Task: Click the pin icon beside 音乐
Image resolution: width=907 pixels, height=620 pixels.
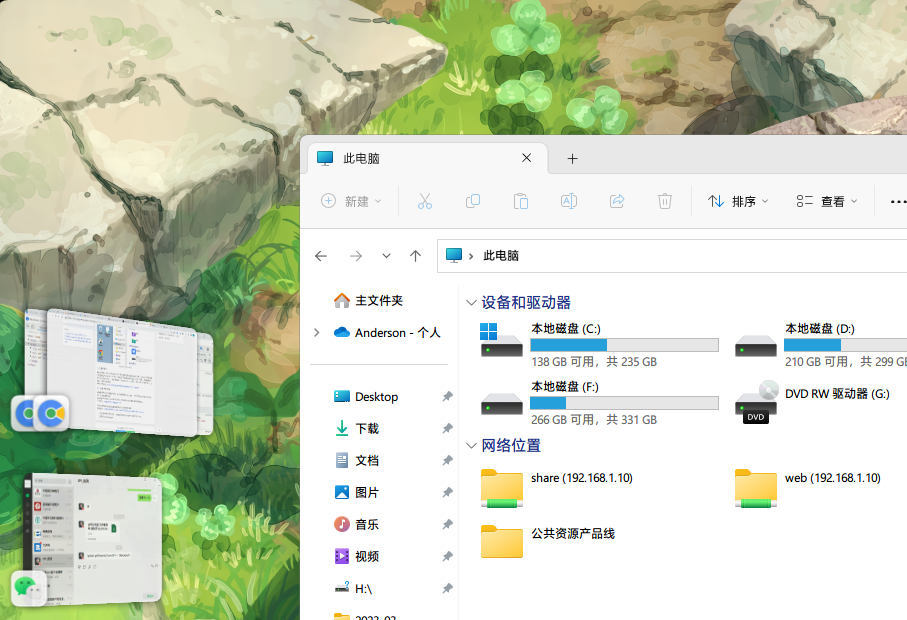Action: 447,524
